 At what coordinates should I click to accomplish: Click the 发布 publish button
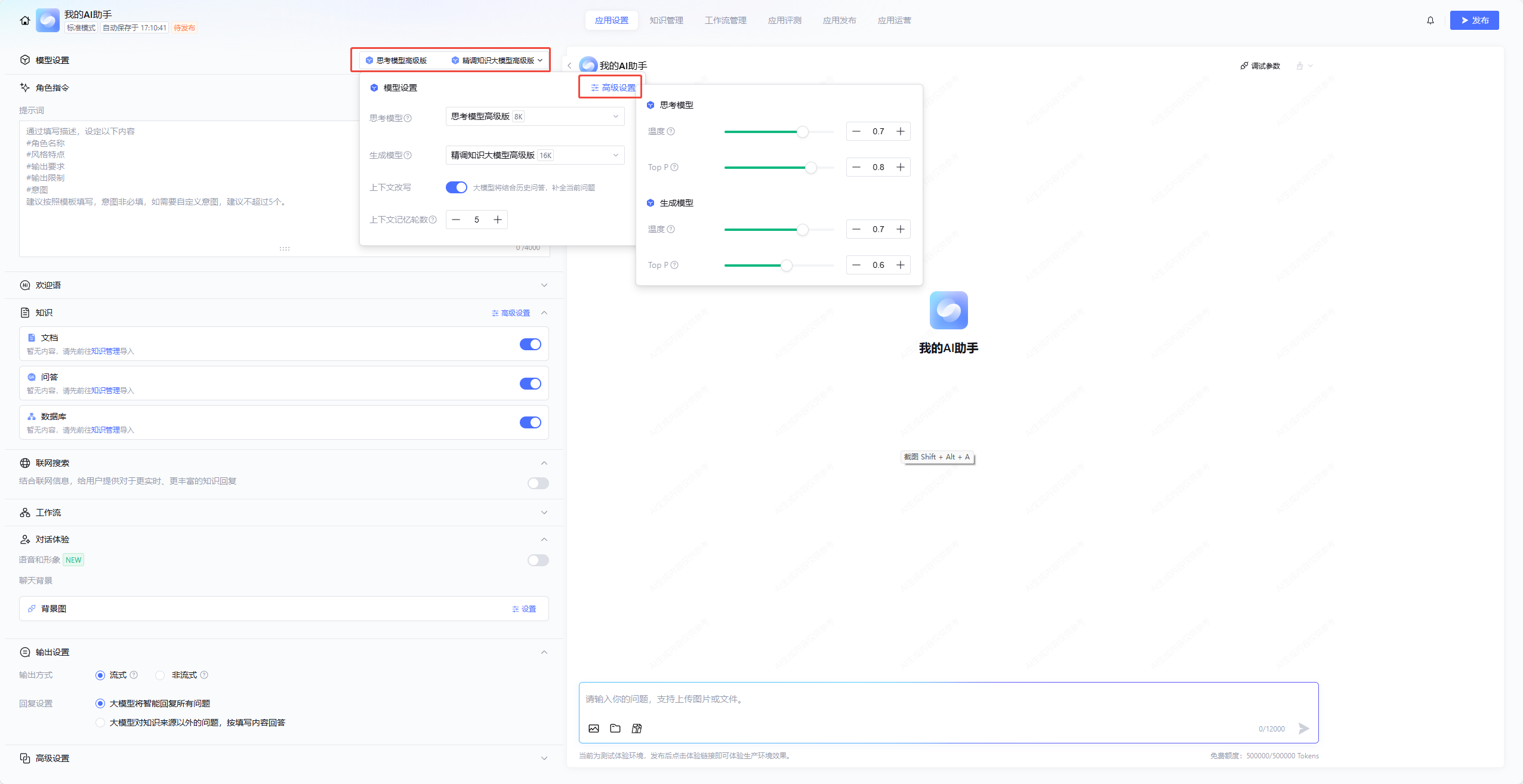coord(1474,20)
